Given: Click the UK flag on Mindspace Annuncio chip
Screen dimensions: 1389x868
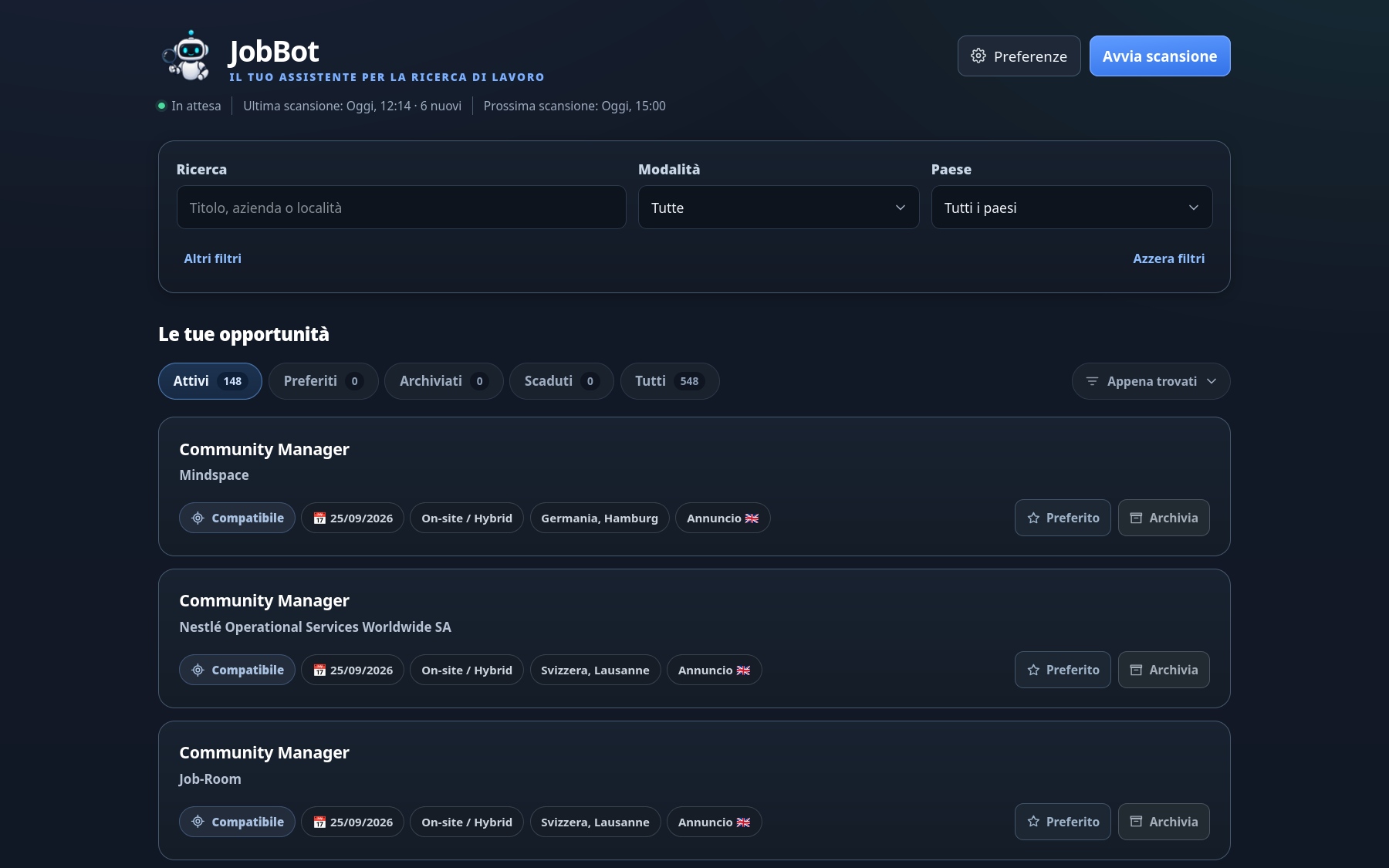Looking at the screenshot, I should [752, 518].
